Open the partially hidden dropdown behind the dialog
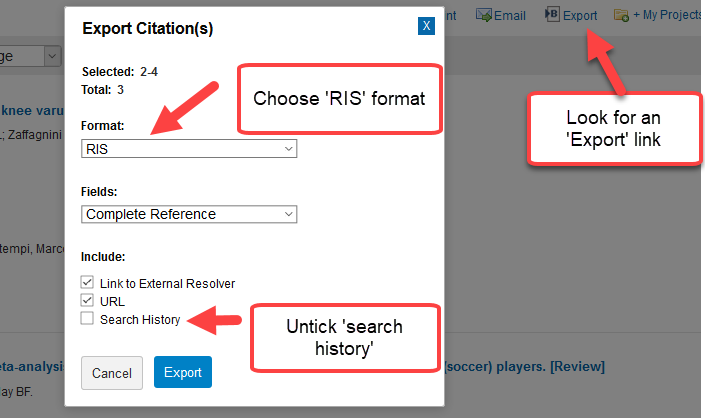705x418 pixels. [52, 56]
